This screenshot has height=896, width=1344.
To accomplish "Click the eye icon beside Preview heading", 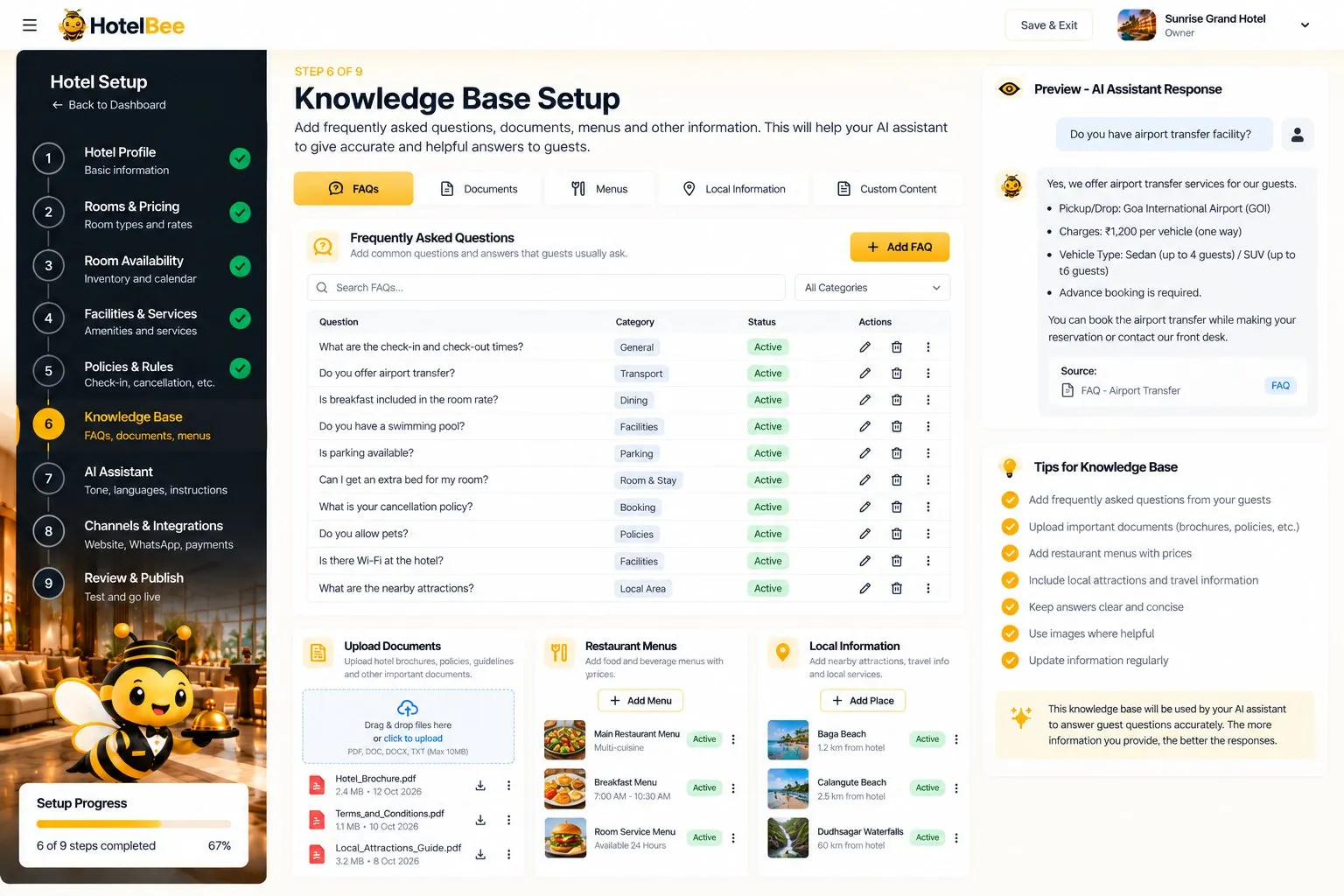I will point(1009,89).
